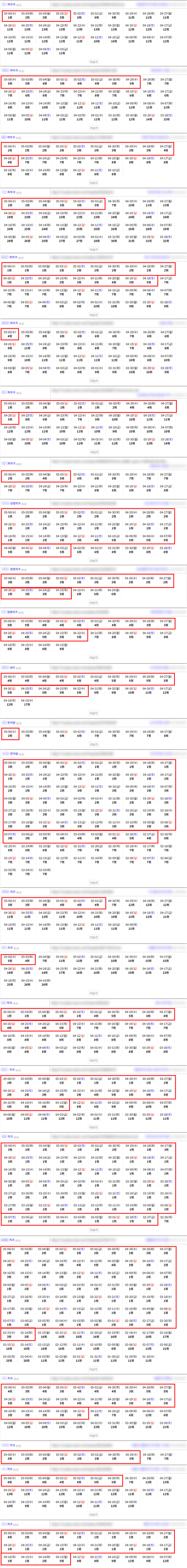Select 04-16(목) 12위 cell in 내과 section
The height and width of the screenshot is (1568, 187).
[10, 702]
